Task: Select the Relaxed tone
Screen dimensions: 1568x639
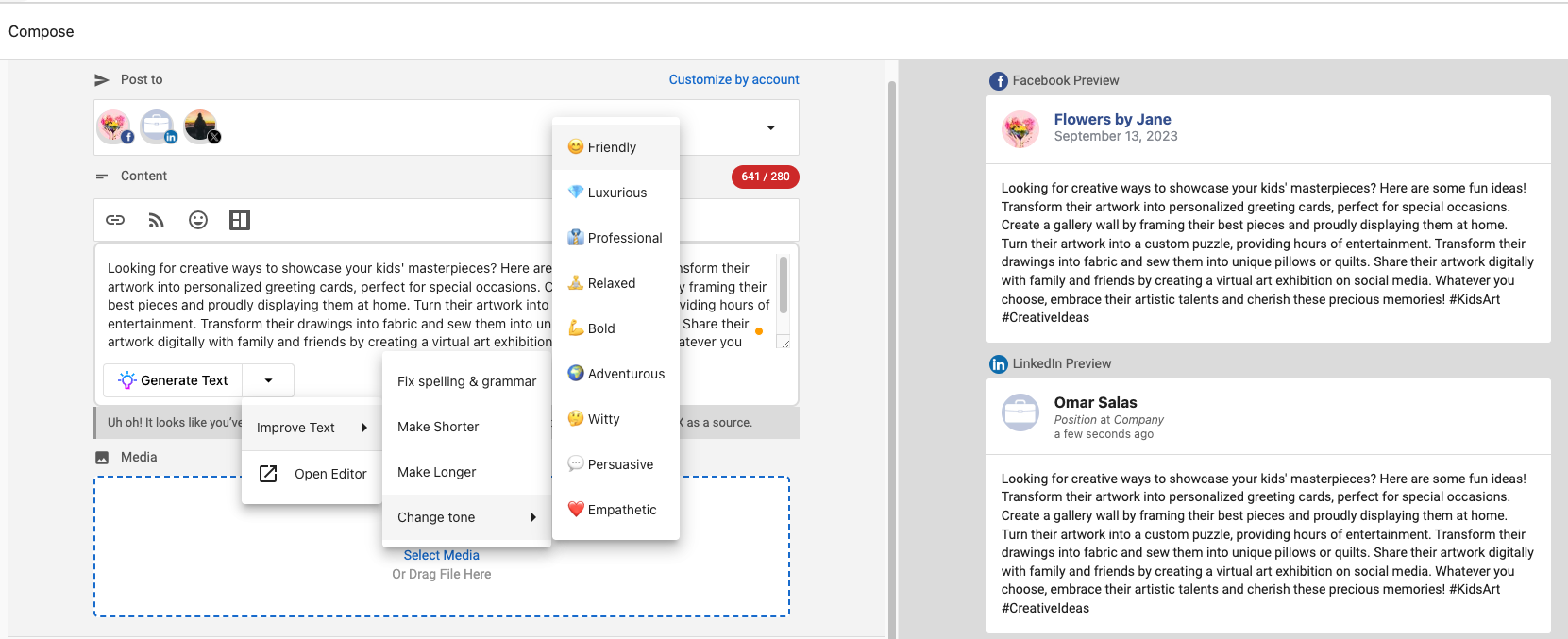Action: tap(615, 283)
